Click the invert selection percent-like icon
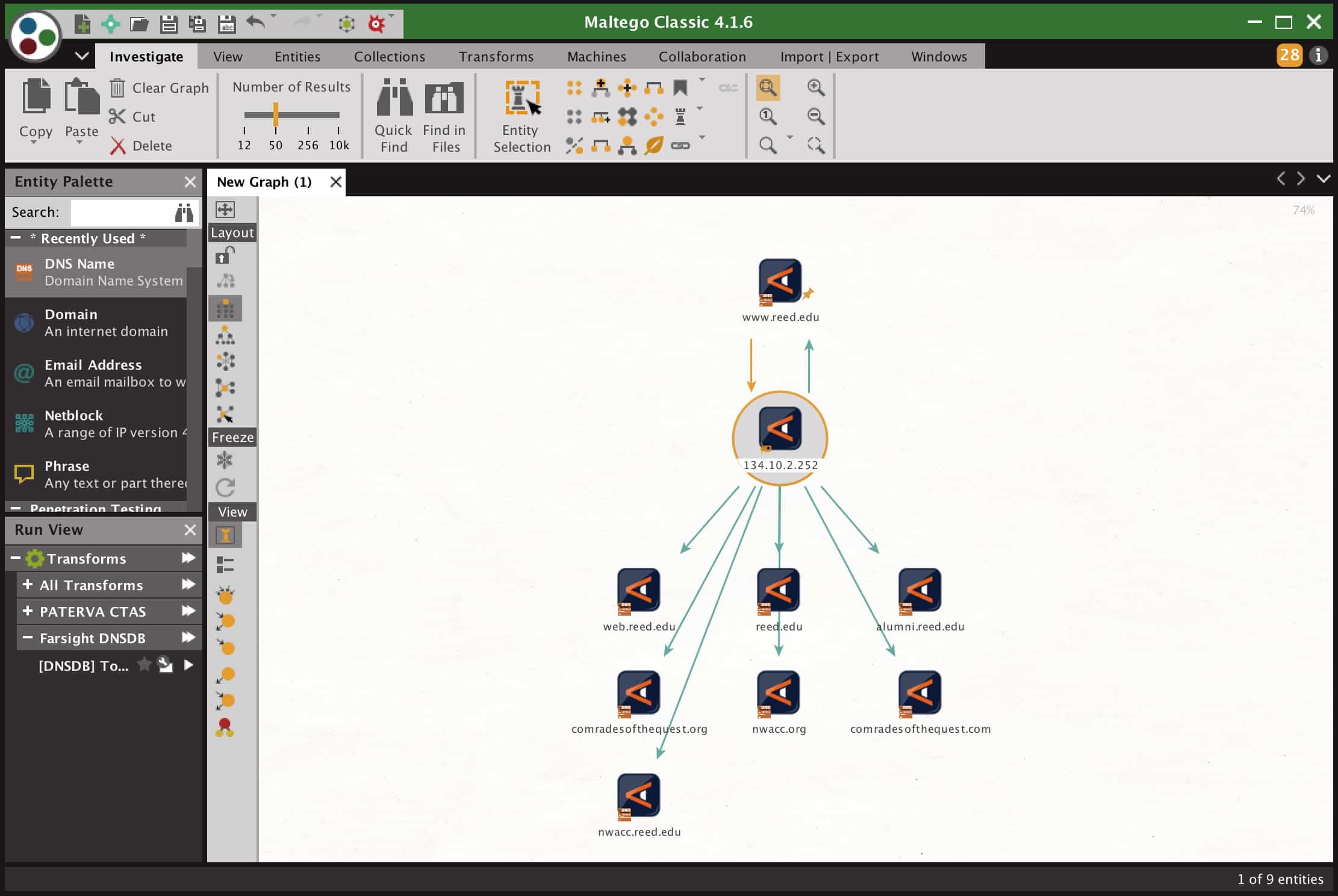The height and width of the screenshot is (896, 1338). point(574,145)
